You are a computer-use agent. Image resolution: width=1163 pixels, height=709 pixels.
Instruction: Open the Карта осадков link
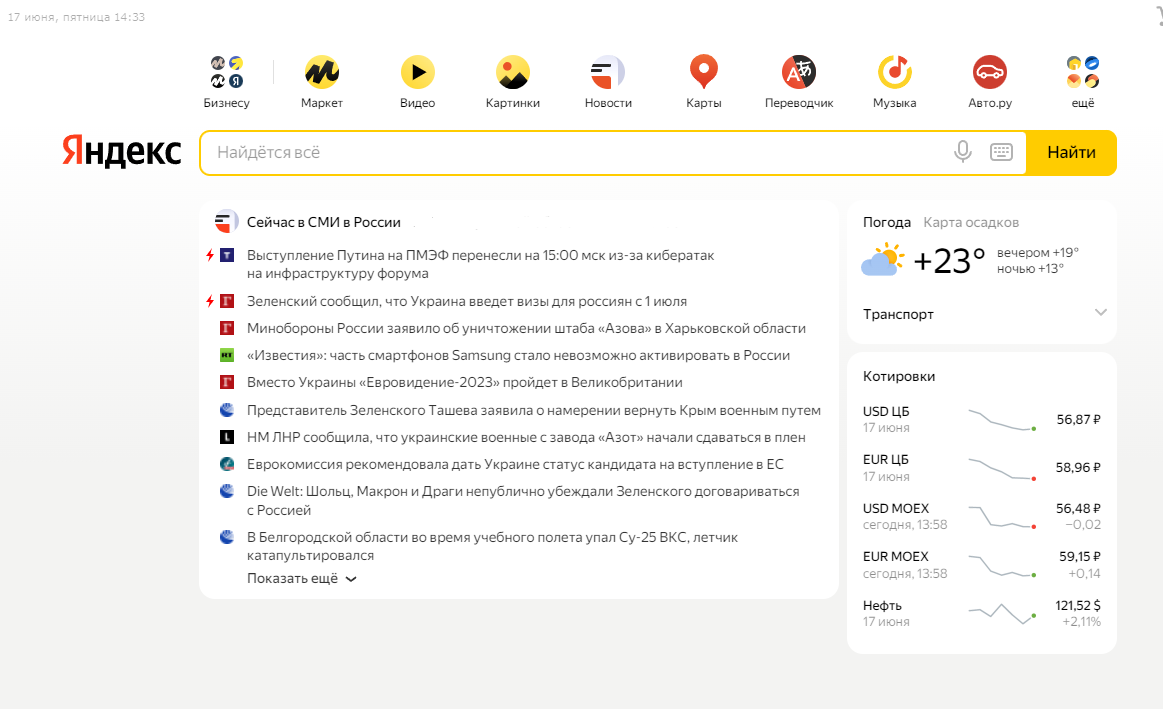coord(971,222)
